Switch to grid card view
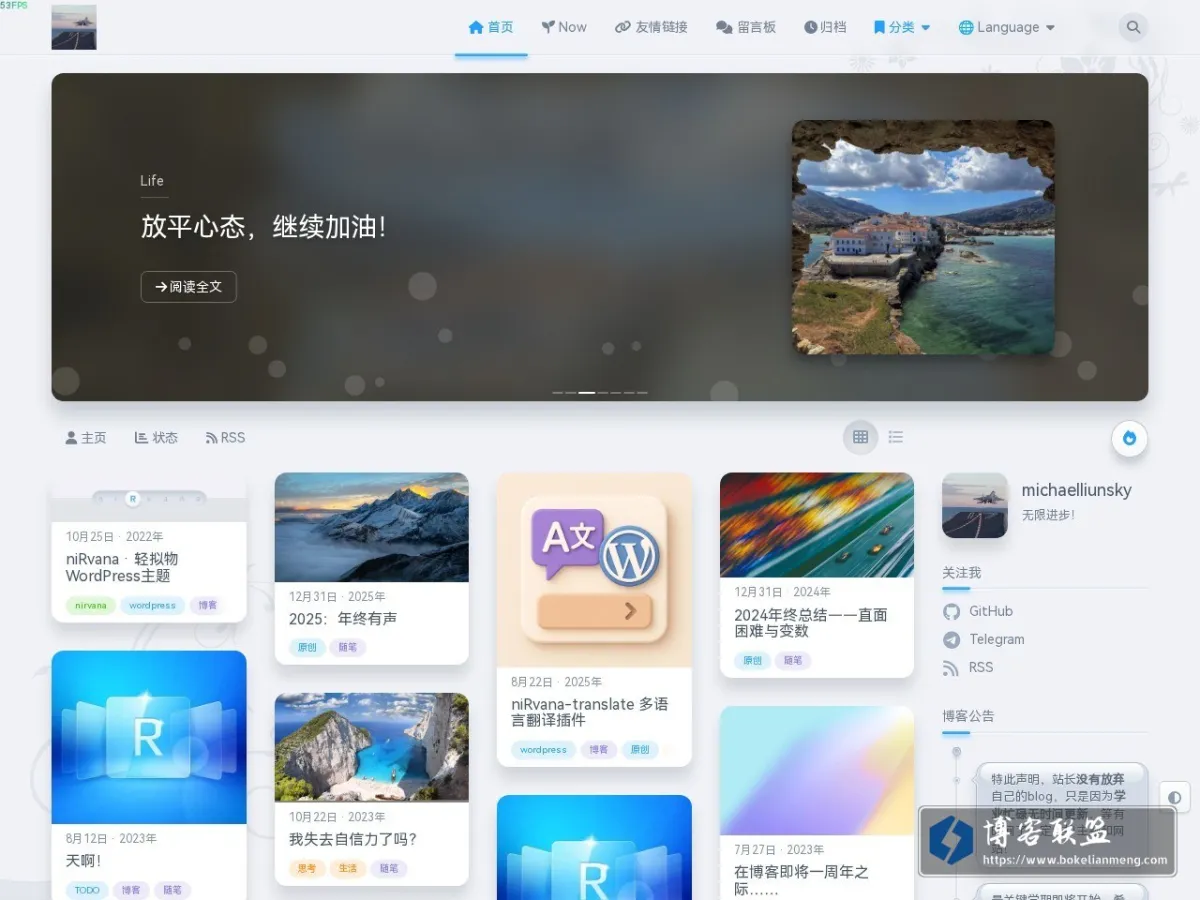1200x900 pixels. coord(860,437)
